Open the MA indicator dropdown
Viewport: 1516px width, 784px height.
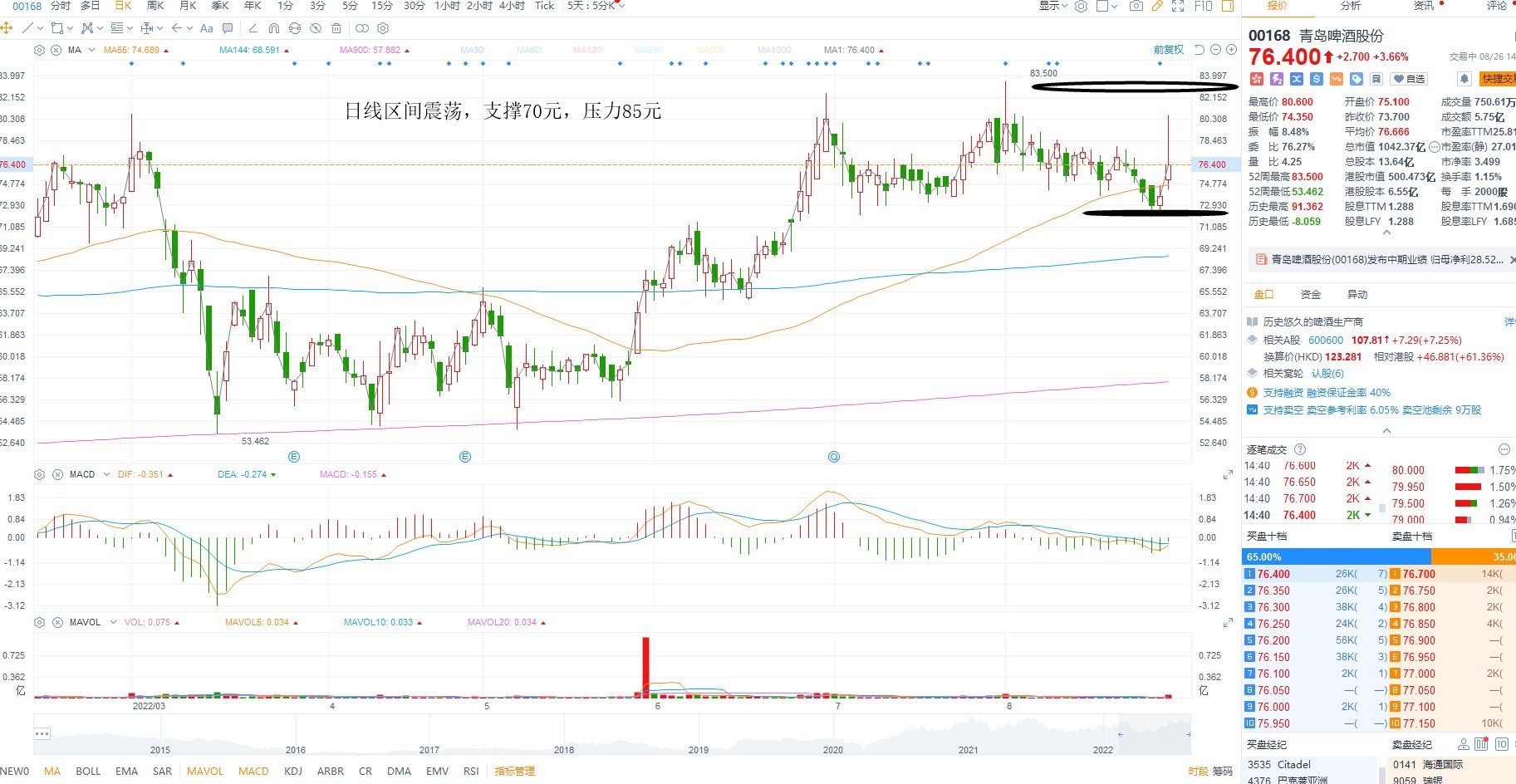[x=91, y=50]
